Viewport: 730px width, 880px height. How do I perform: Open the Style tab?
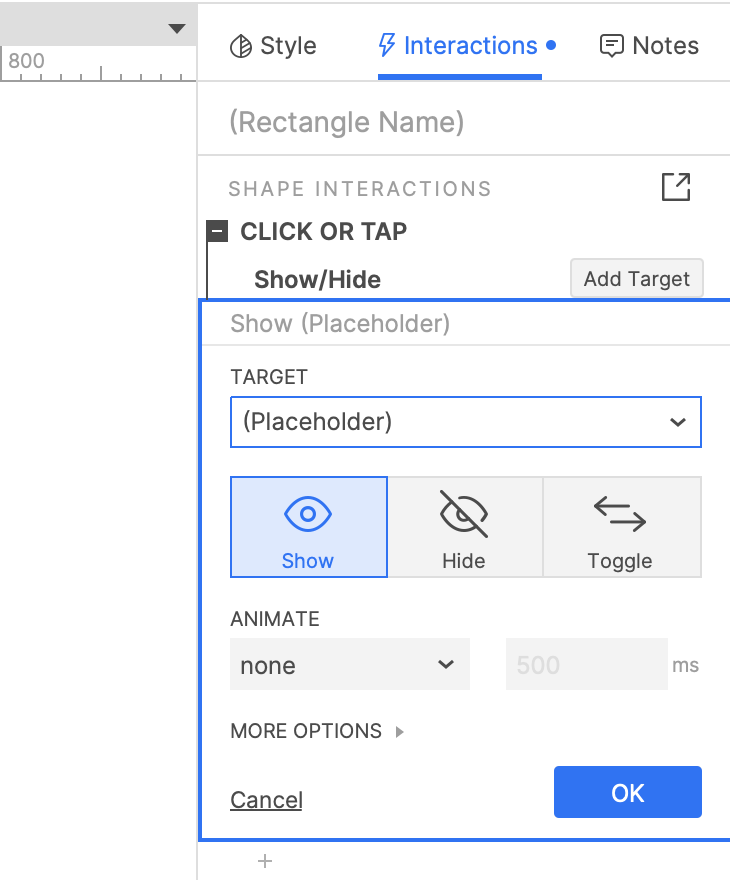[273, 46]
